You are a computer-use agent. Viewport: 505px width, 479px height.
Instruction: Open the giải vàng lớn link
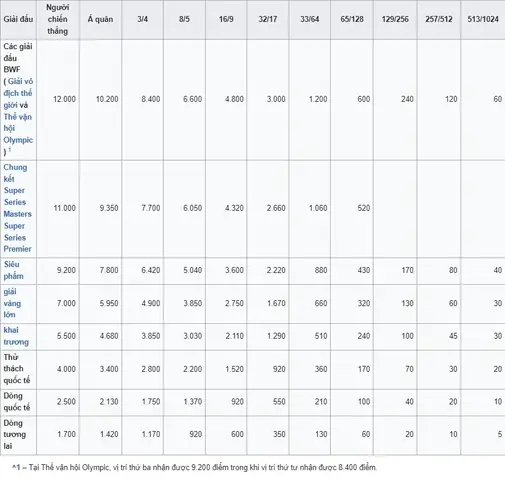(x=12, y=303)
